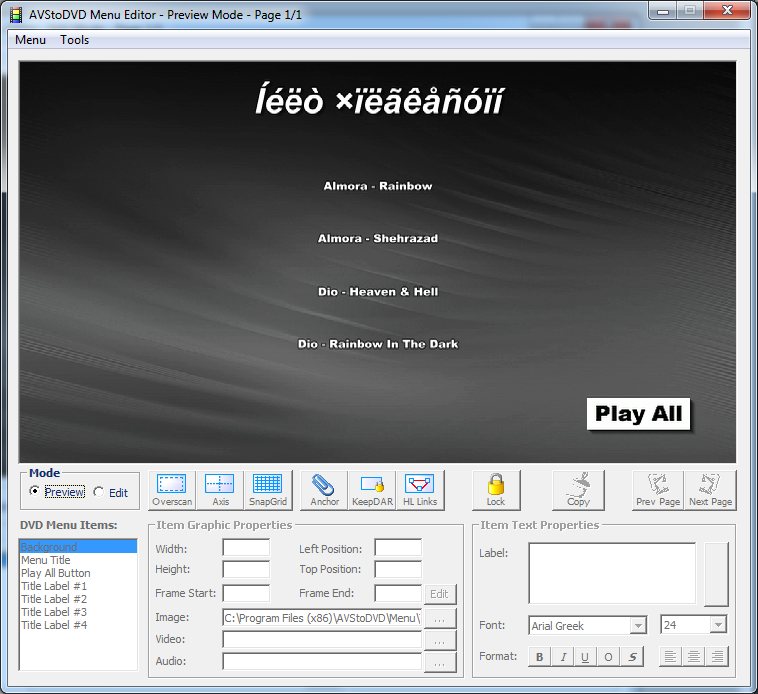
Task: Align text center
Action: (694, 657)
